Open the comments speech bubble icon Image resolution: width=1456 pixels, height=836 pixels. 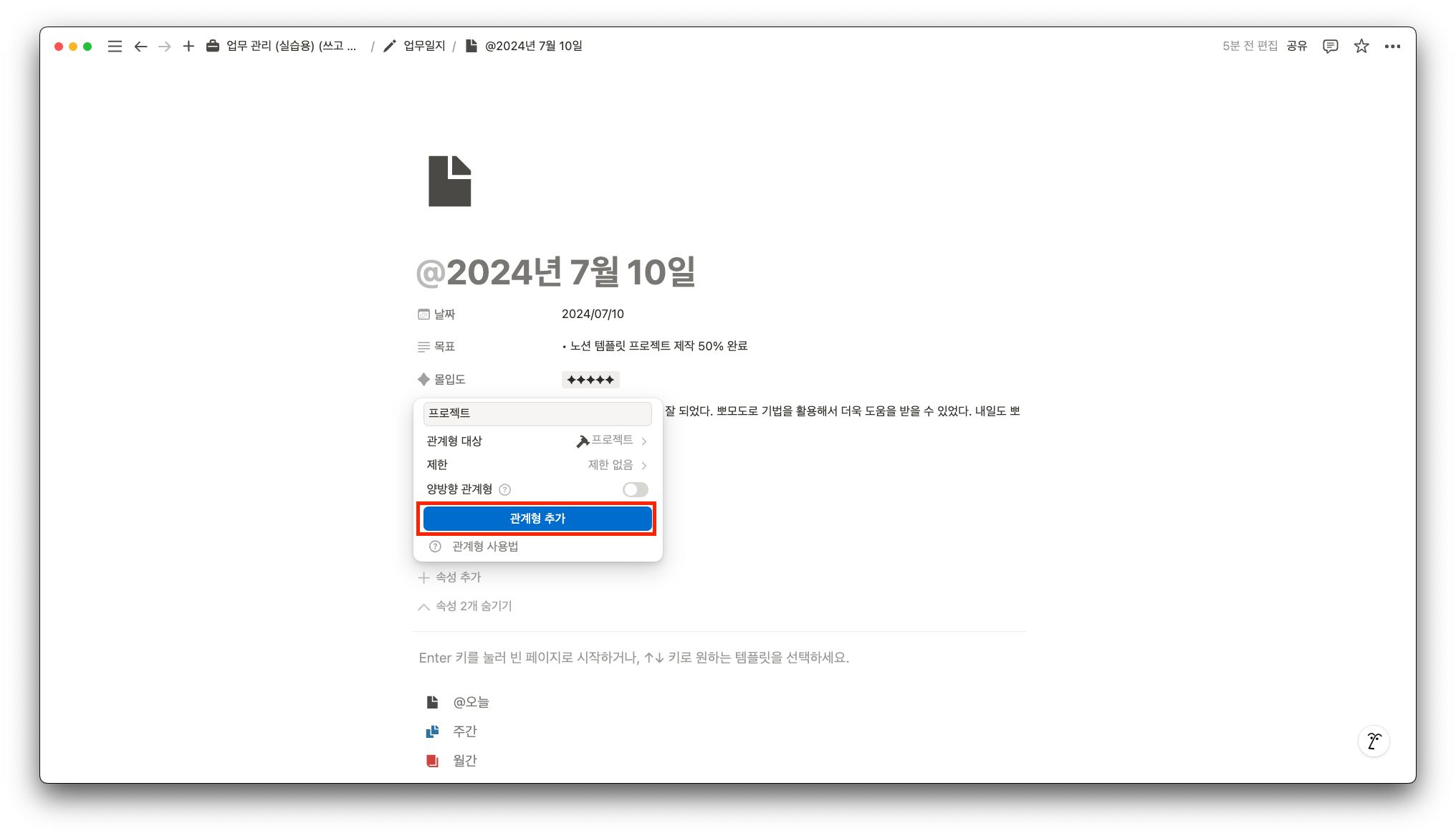click(x=1330, y=47)
